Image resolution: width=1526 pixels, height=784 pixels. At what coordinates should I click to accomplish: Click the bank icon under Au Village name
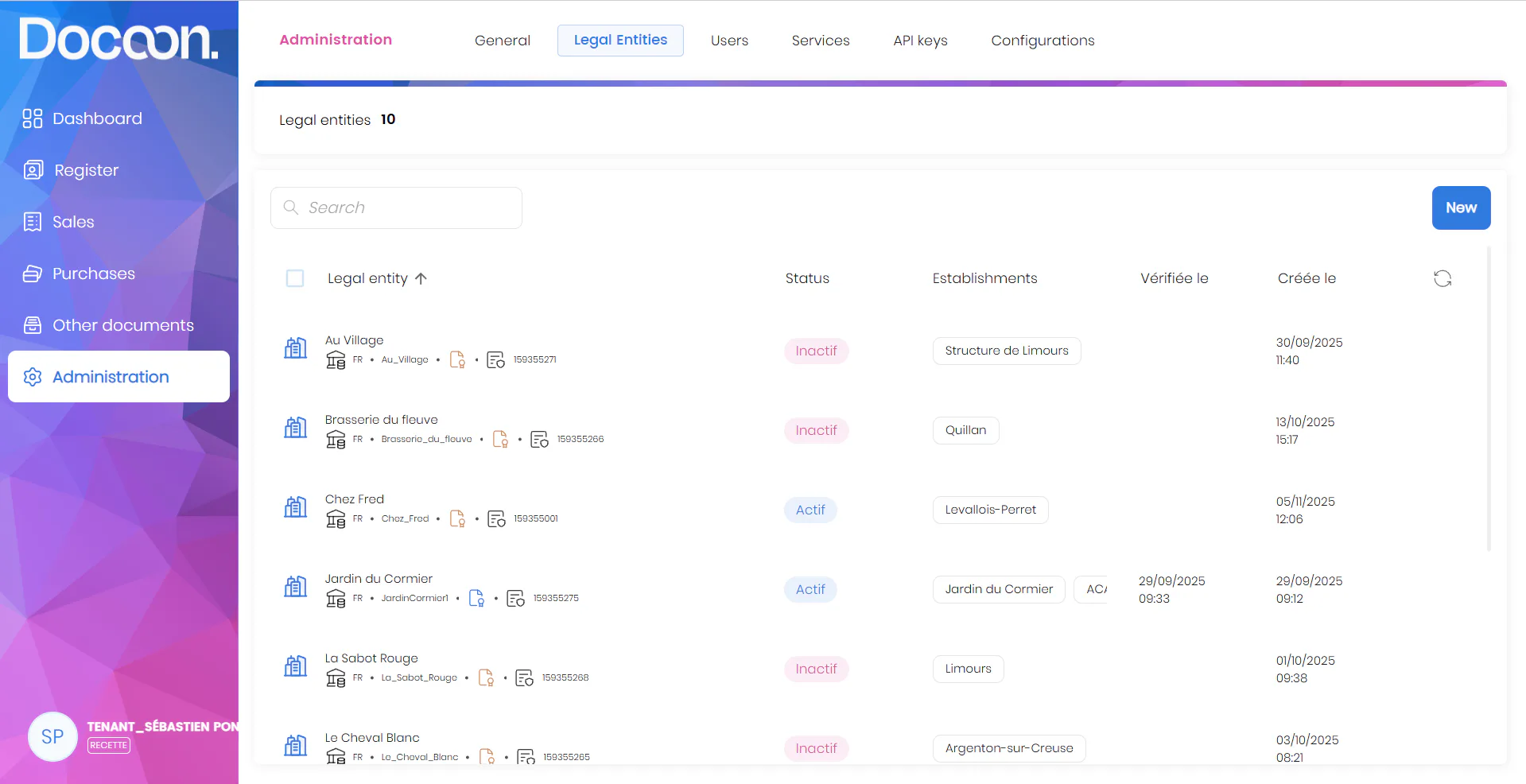pyautogui.click(x=336, y=360)
